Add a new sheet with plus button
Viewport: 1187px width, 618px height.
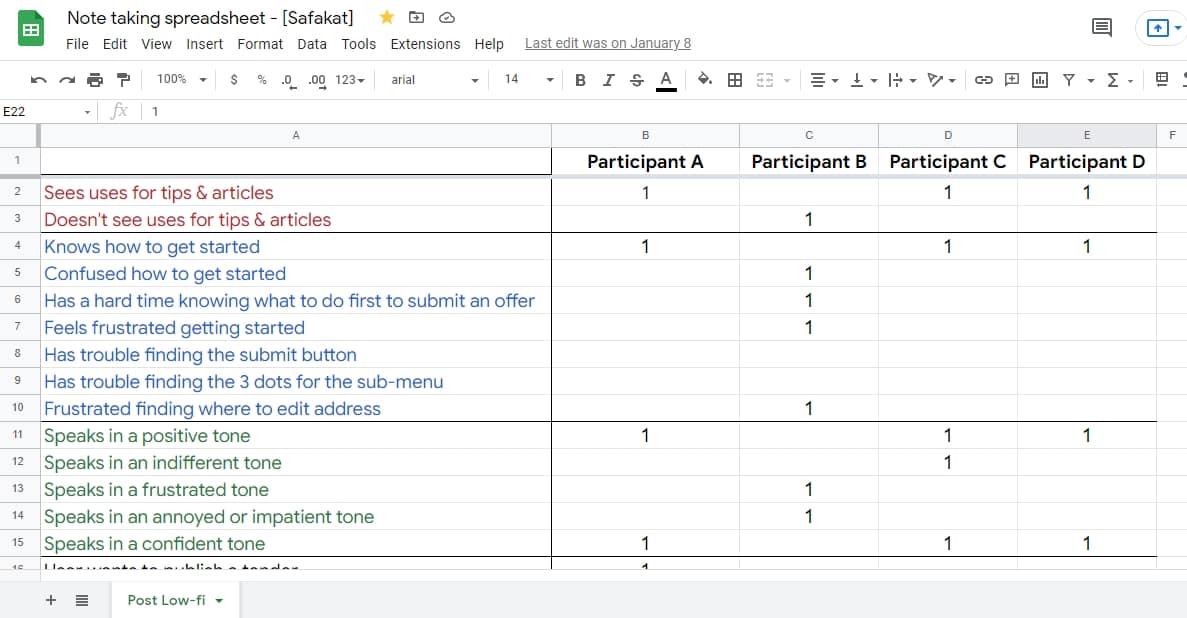pos(51,600)
